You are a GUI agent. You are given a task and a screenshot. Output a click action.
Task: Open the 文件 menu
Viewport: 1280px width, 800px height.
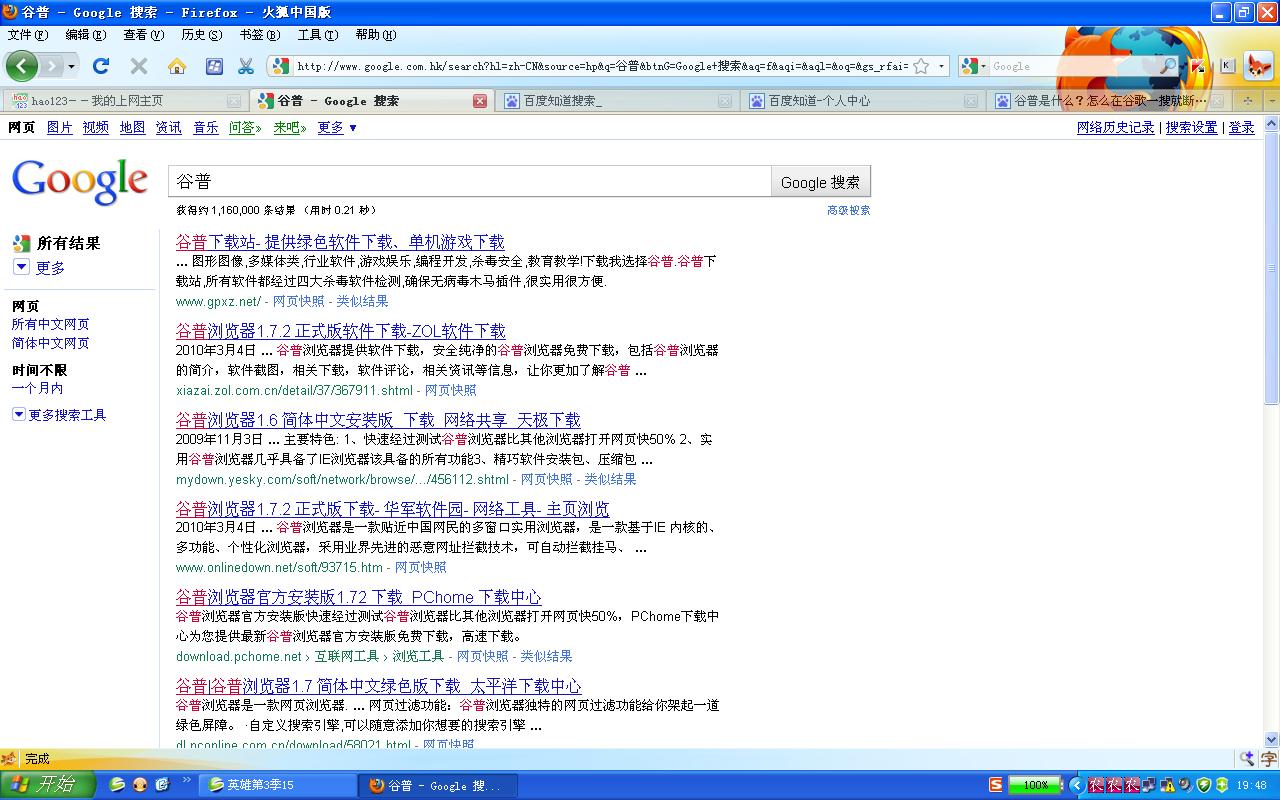click(x=27, y=35)
